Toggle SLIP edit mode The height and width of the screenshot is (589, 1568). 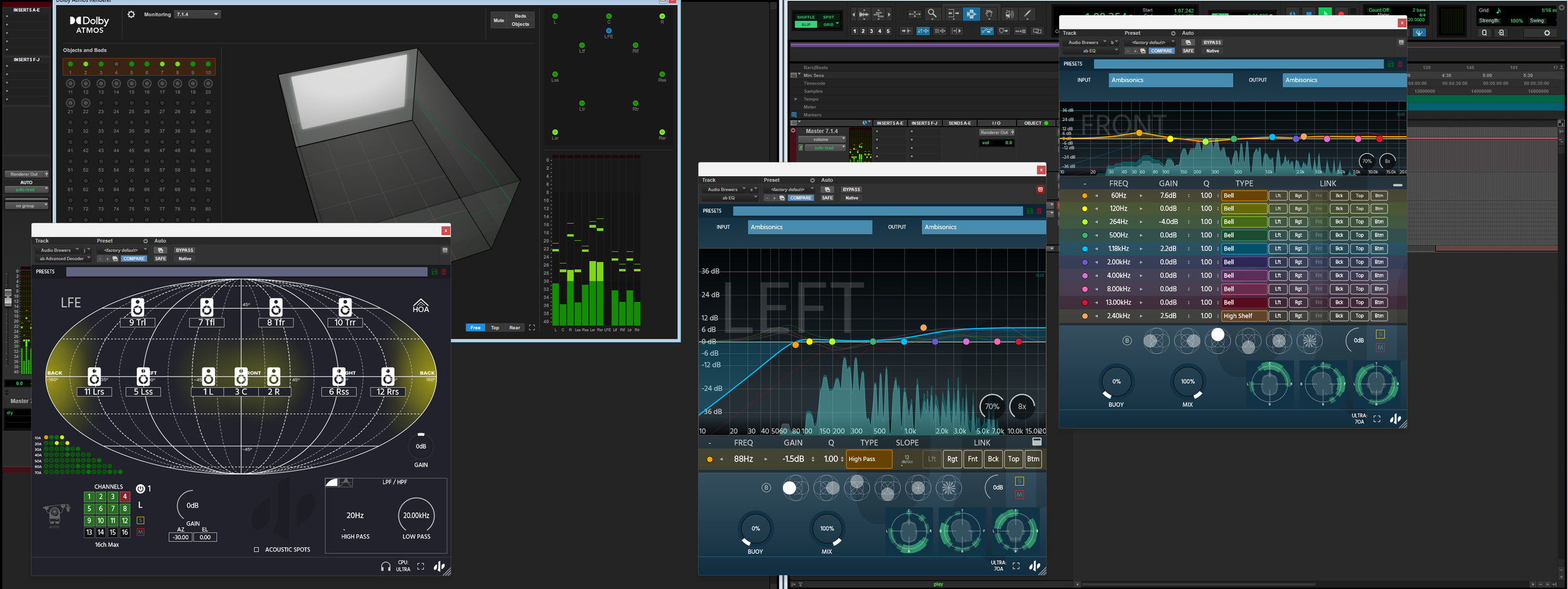point(806,24)
